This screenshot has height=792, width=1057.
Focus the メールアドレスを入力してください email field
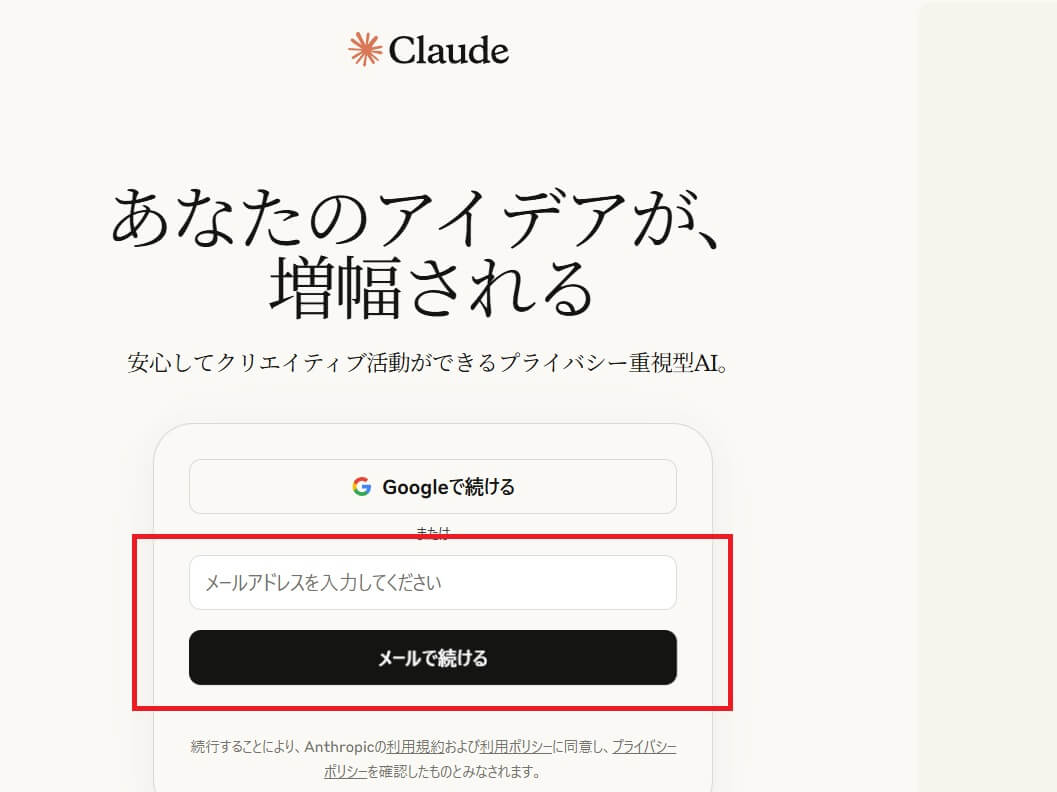[433, 582]
